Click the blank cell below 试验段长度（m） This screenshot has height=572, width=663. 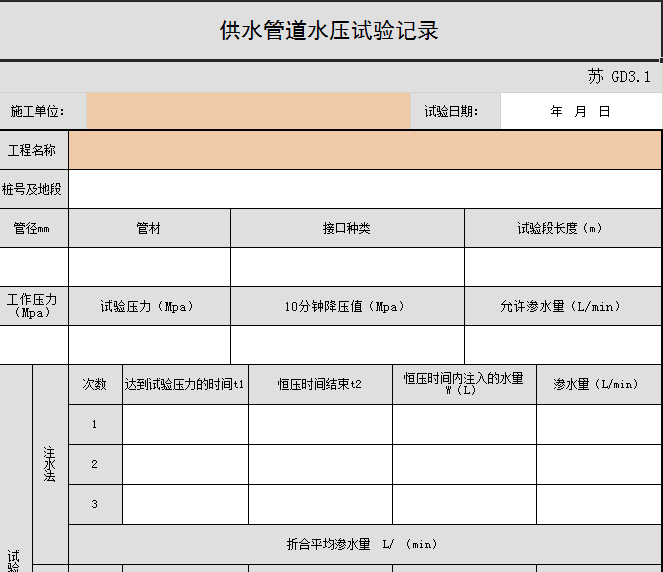pyautogui.click(x=562, y=267)
